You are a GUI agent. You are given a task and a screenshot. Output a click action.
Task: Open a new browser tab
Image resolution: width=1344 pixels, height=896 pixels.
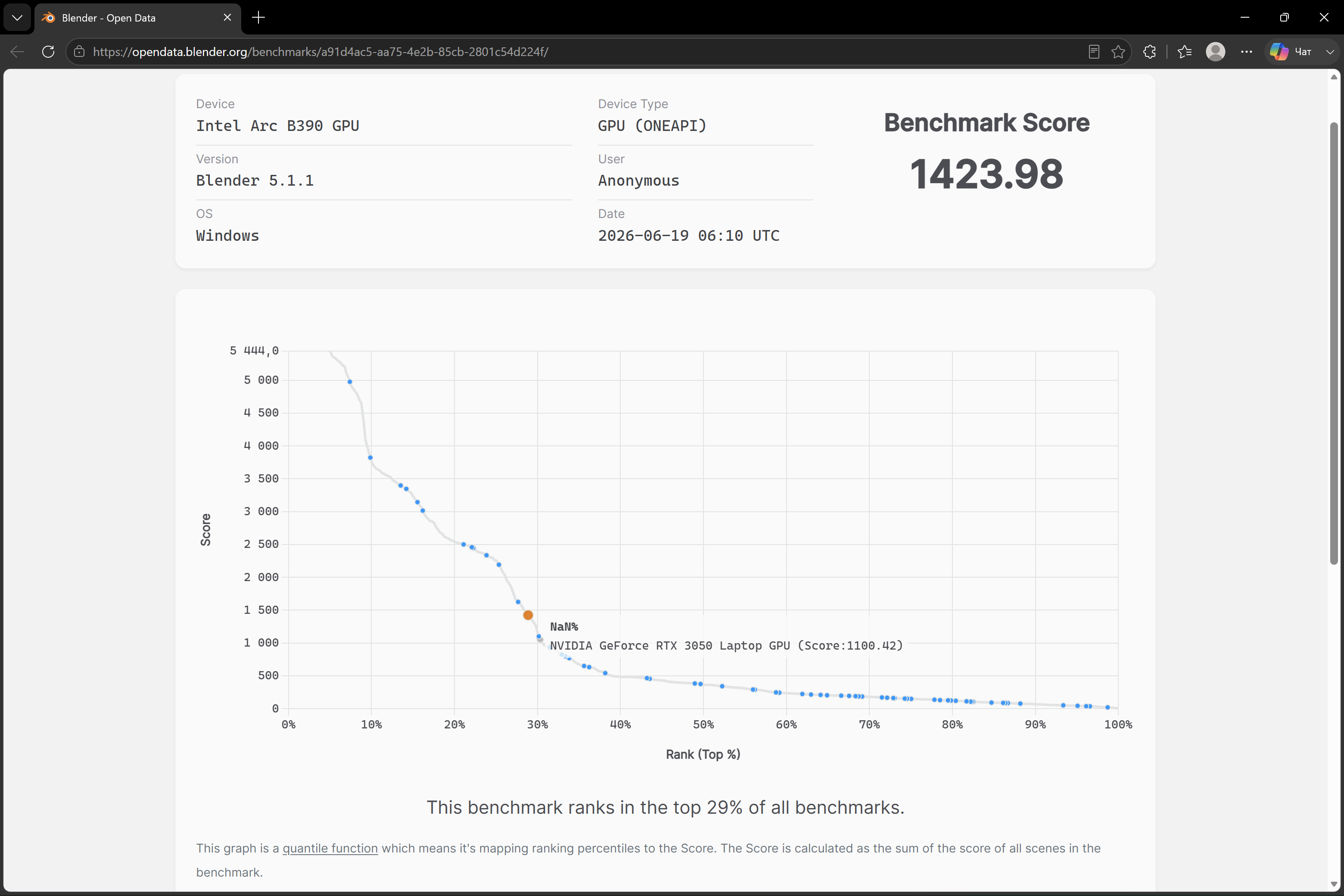pyautogui.click(x=258, y=18)
